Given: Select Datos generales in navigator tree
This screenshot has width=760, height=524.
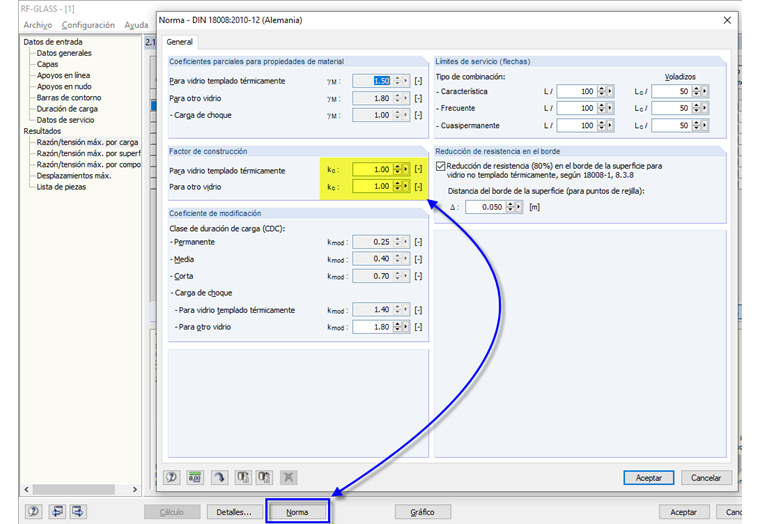Looking at the screenshot, I should coord(64,53).
